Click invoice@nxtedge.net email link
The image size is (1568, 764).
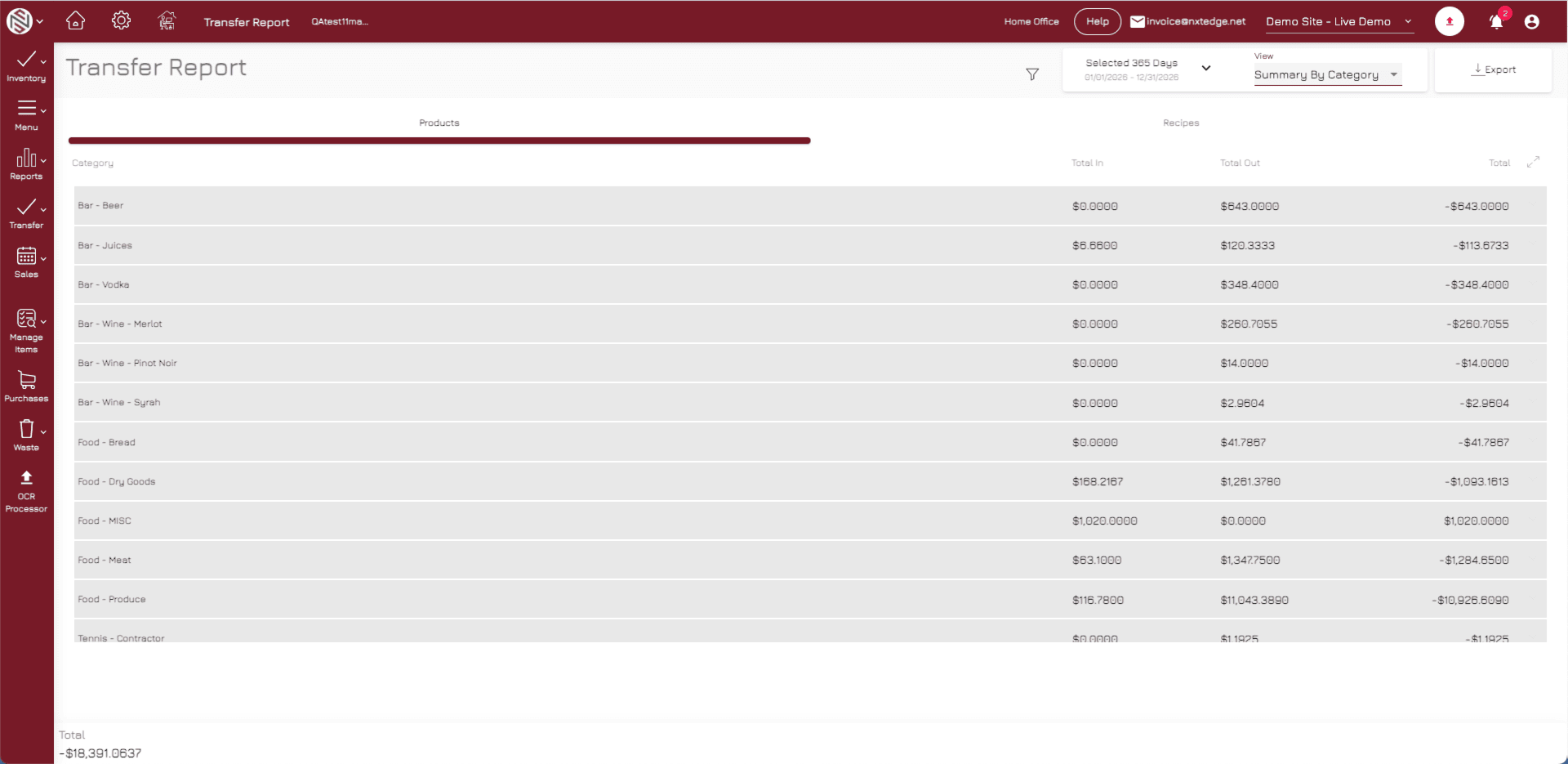point(1196,22)
